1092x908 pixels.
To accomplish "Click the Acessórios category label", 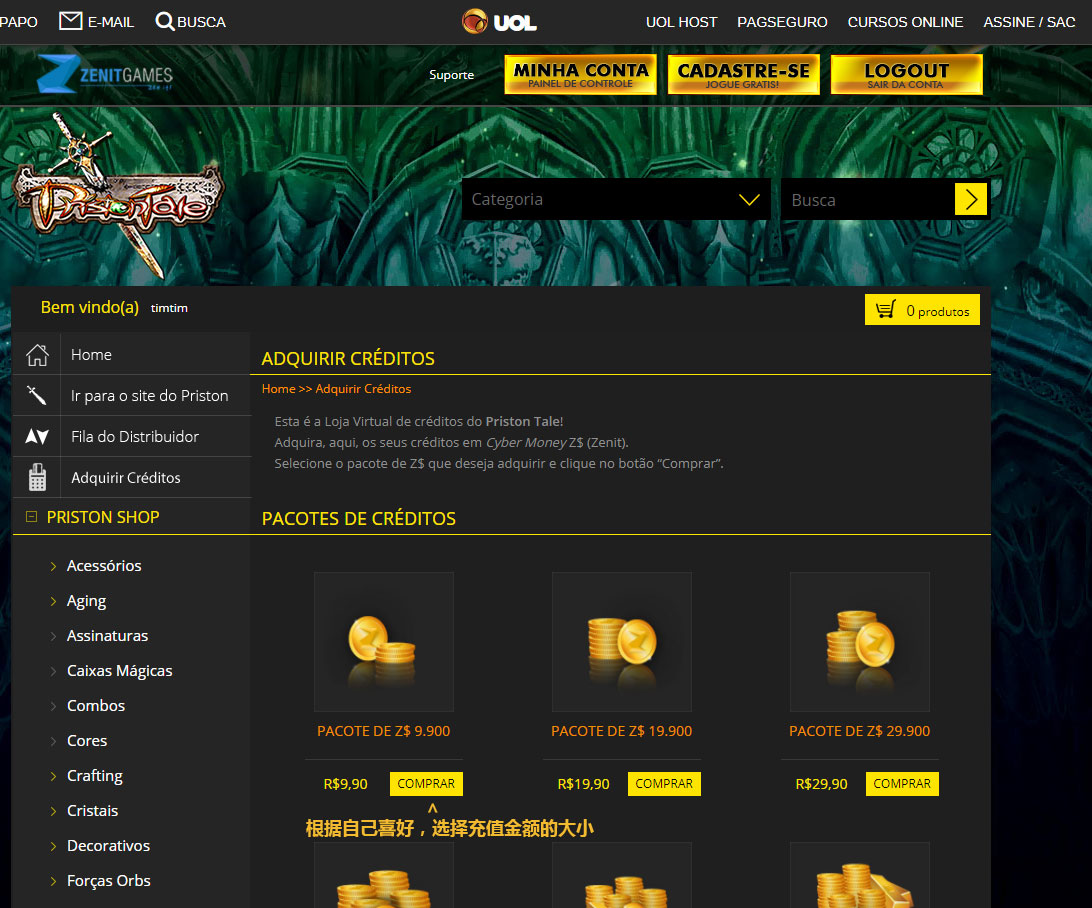I will (104, 566).
